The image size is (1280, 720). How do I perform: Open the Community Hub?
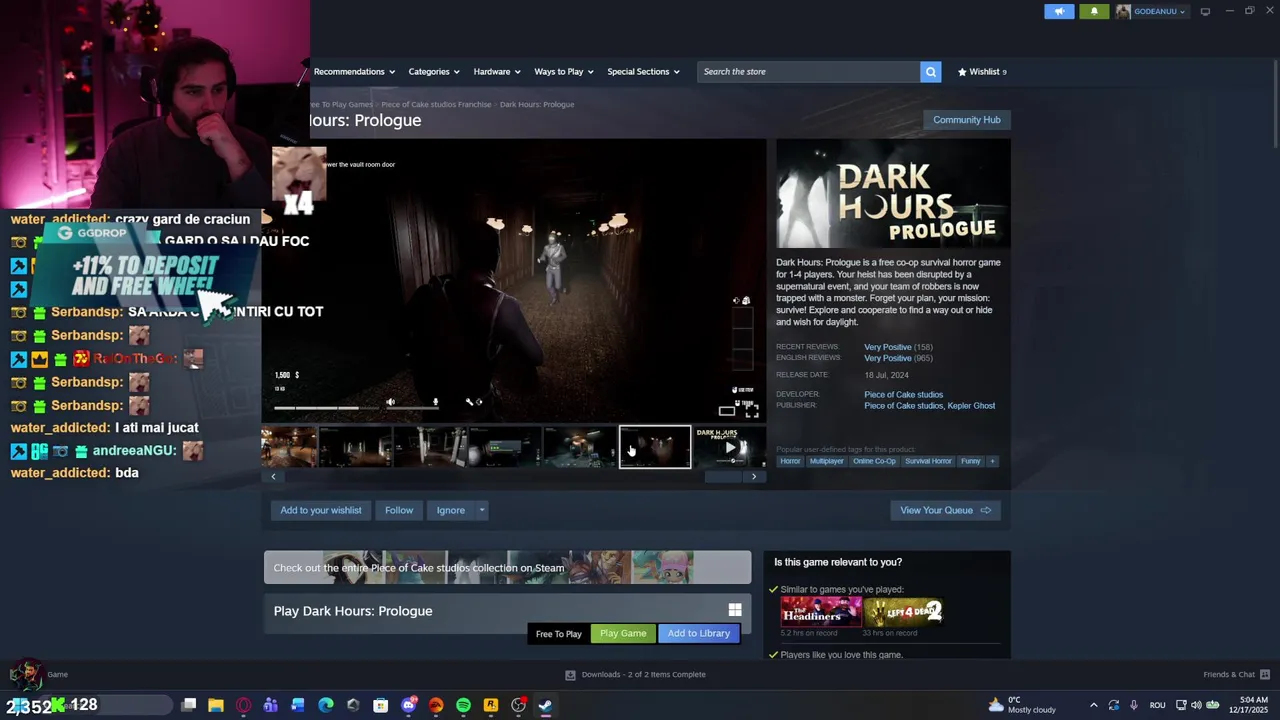[x=966, y=120]
